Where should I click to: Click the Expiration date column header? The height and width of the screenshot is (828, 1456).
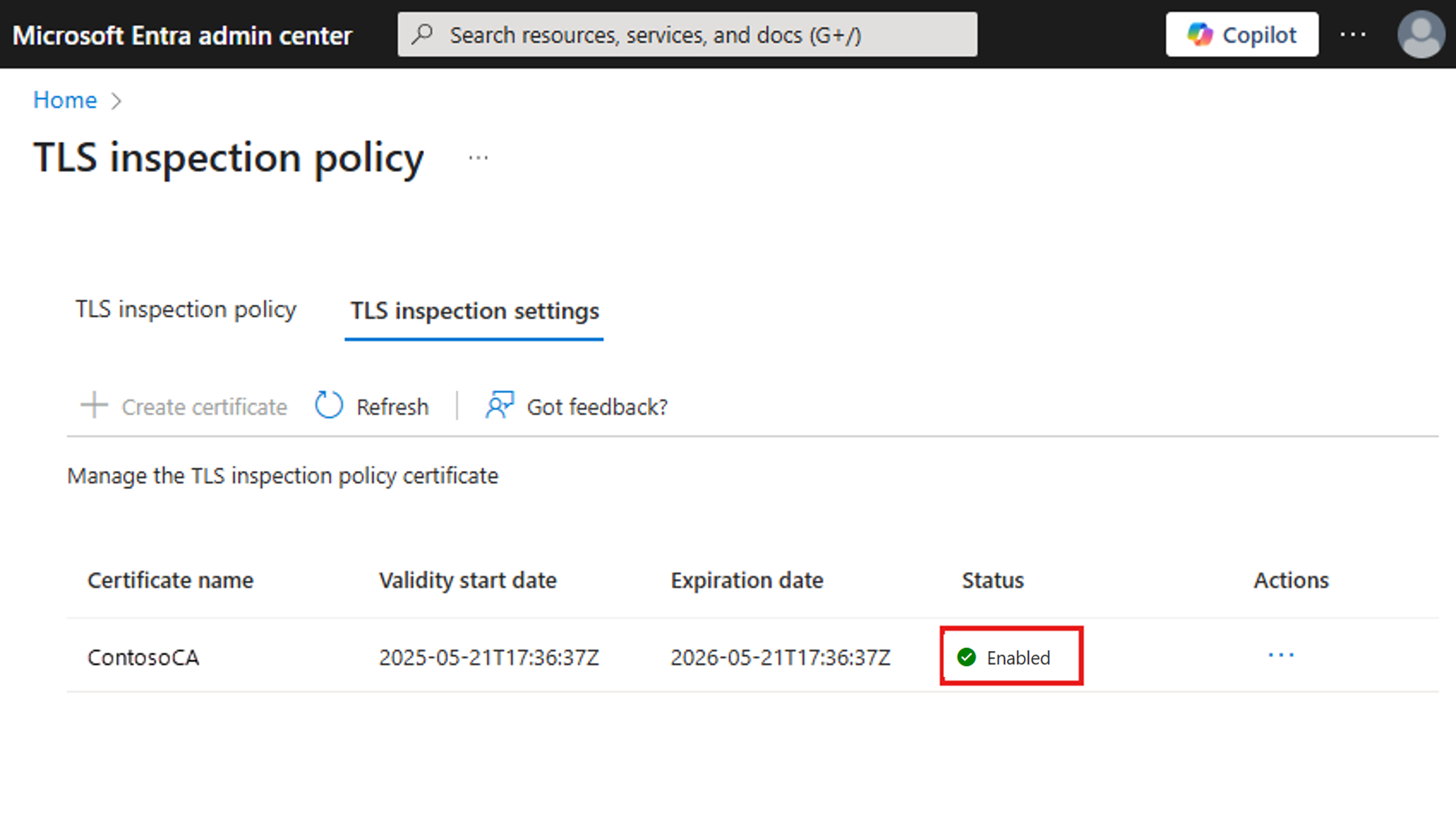pyautogui.click(x=747, y=581)
